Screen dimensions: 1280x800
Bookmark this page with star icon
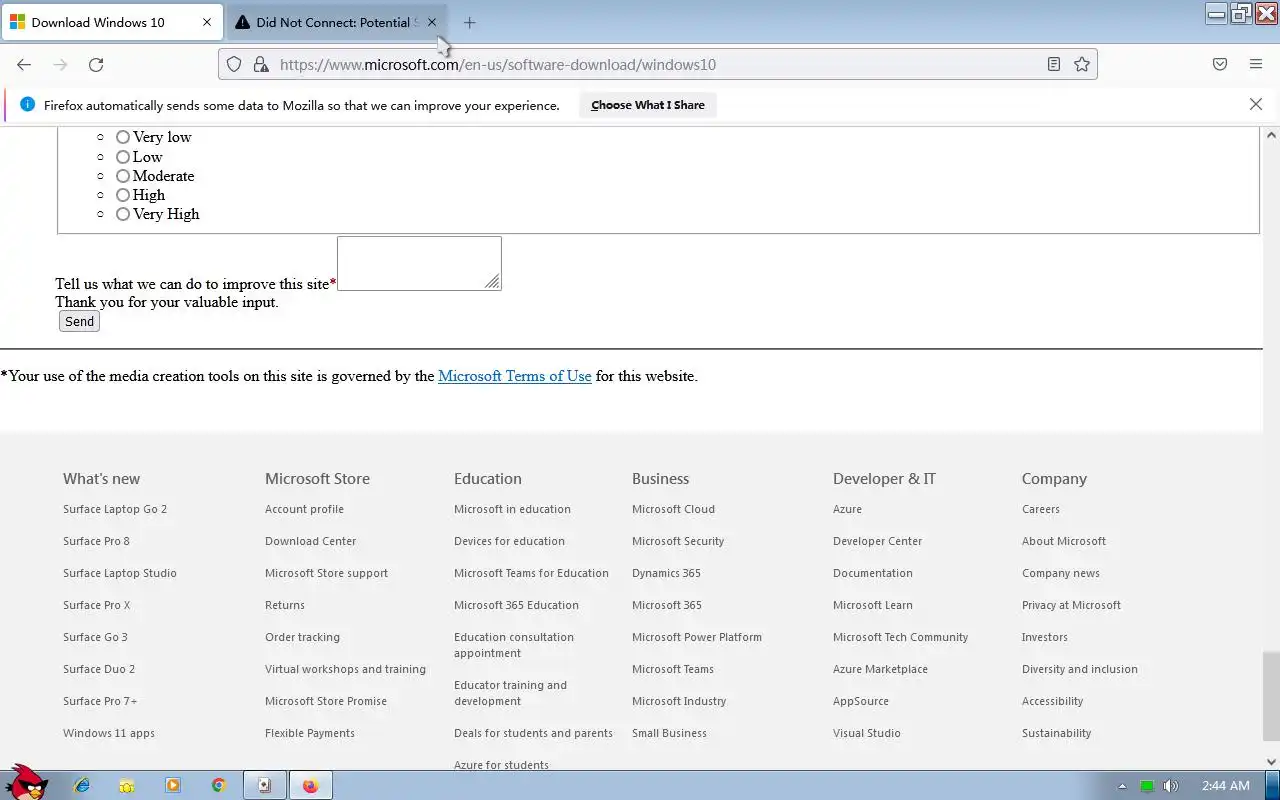(1082, 64)
